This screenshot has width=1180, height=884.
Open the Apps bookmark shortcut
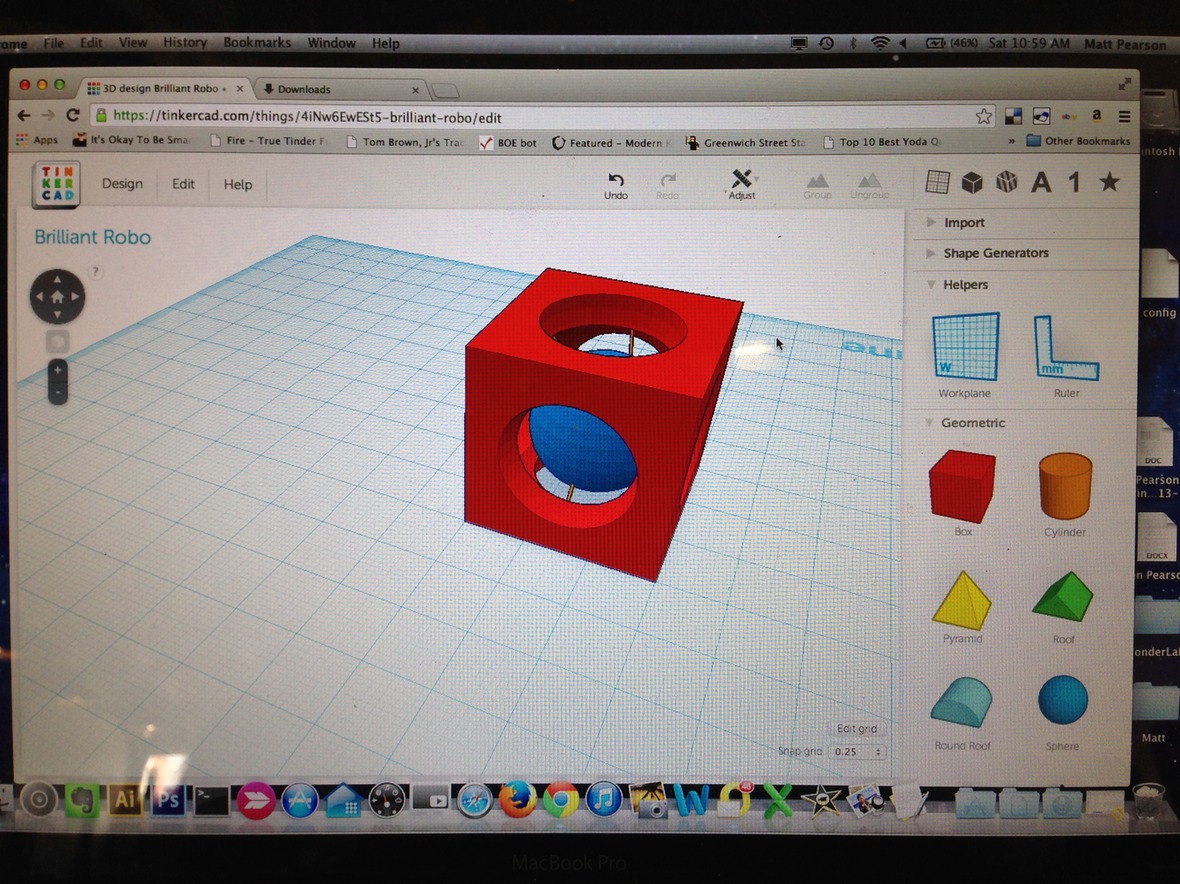click(37, 139)
